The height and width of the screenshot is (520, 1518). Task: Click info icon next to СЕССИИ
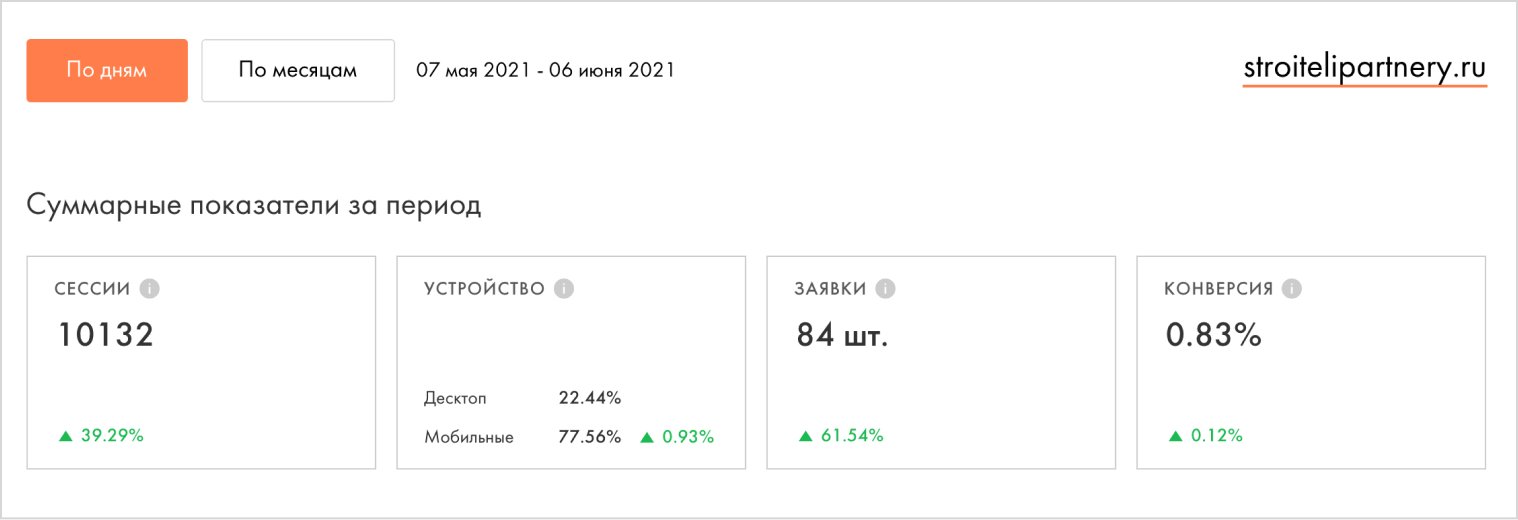(150, 289)
